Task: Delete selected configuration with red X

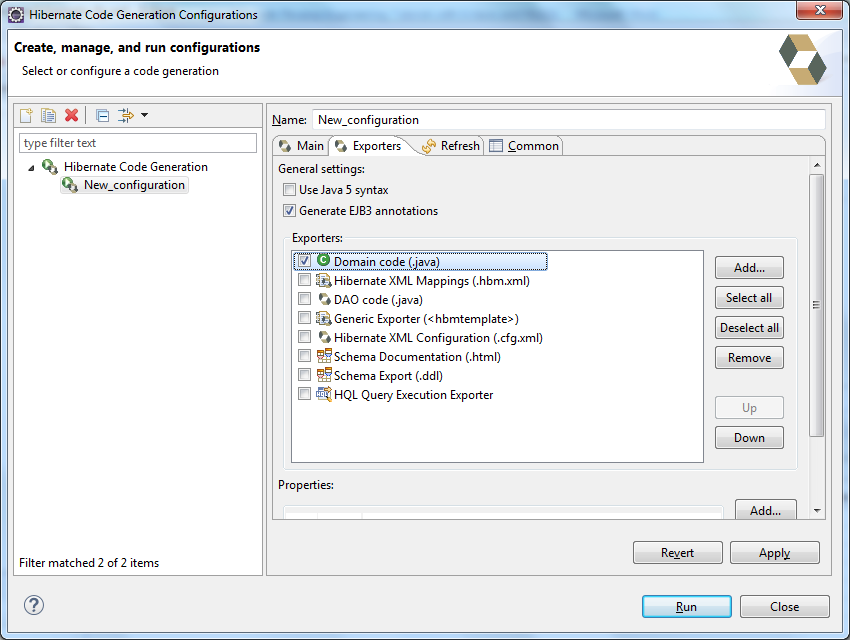Action: click(72, 115)
